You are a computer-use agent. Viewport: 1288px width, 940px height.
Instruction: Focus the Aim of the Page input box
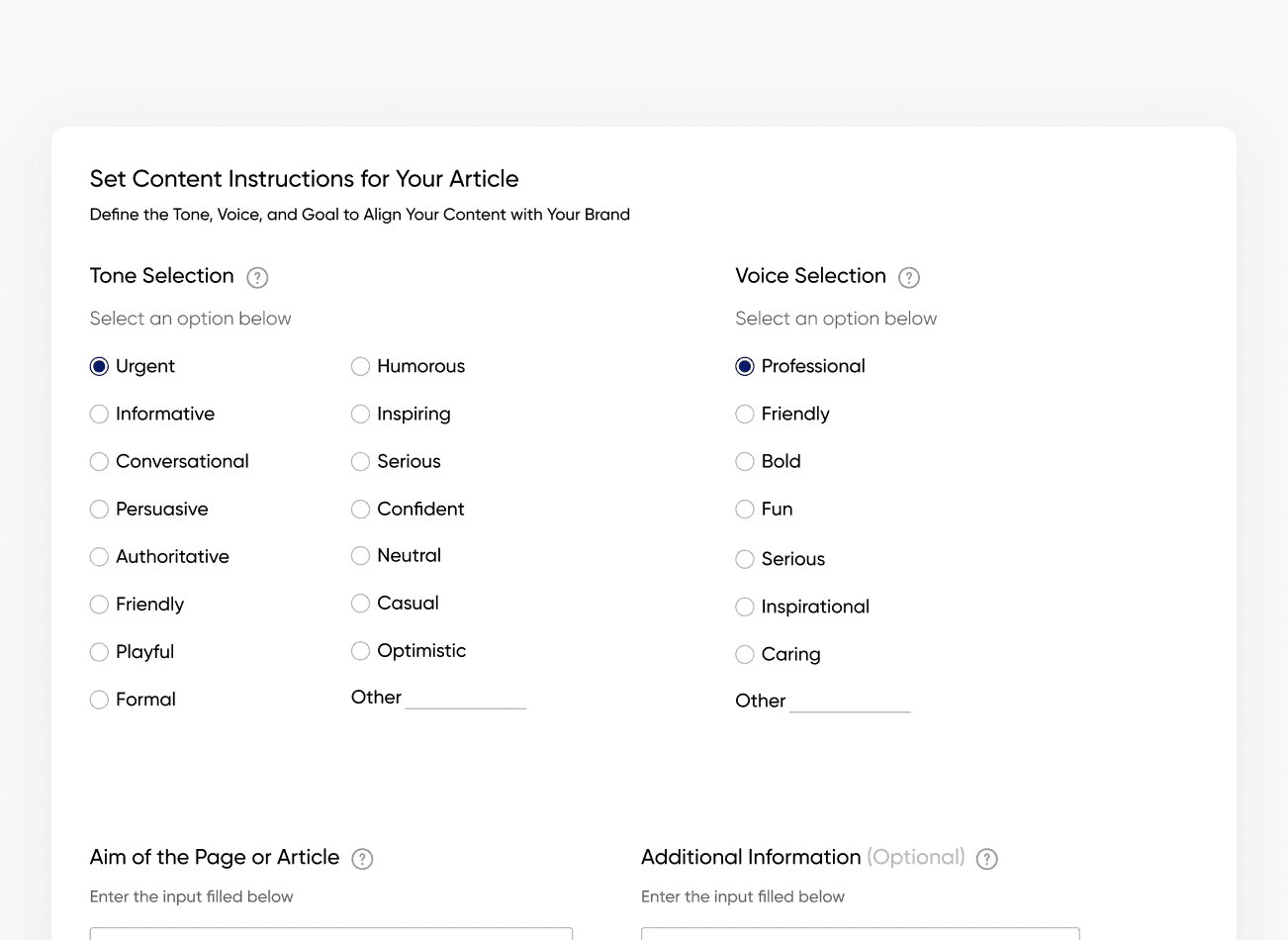(330, 933)
